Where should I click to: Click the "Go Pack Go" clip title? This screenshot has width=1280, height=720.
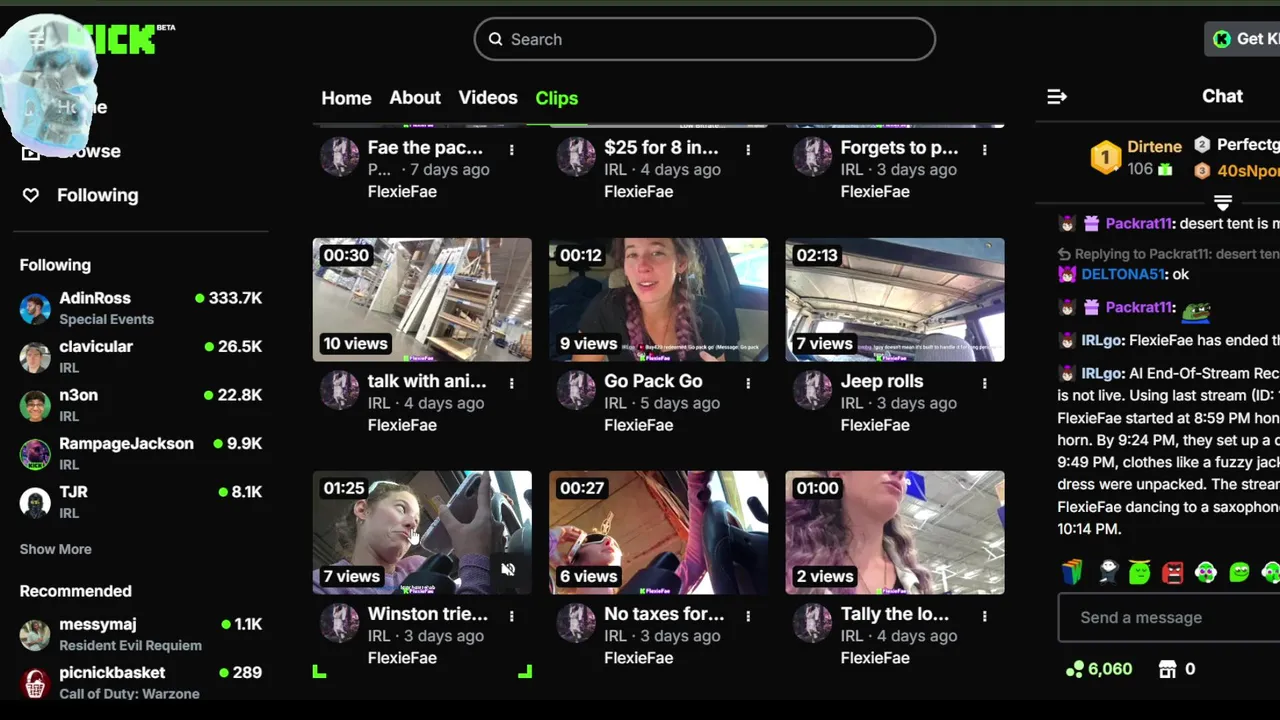coord(653,381)
